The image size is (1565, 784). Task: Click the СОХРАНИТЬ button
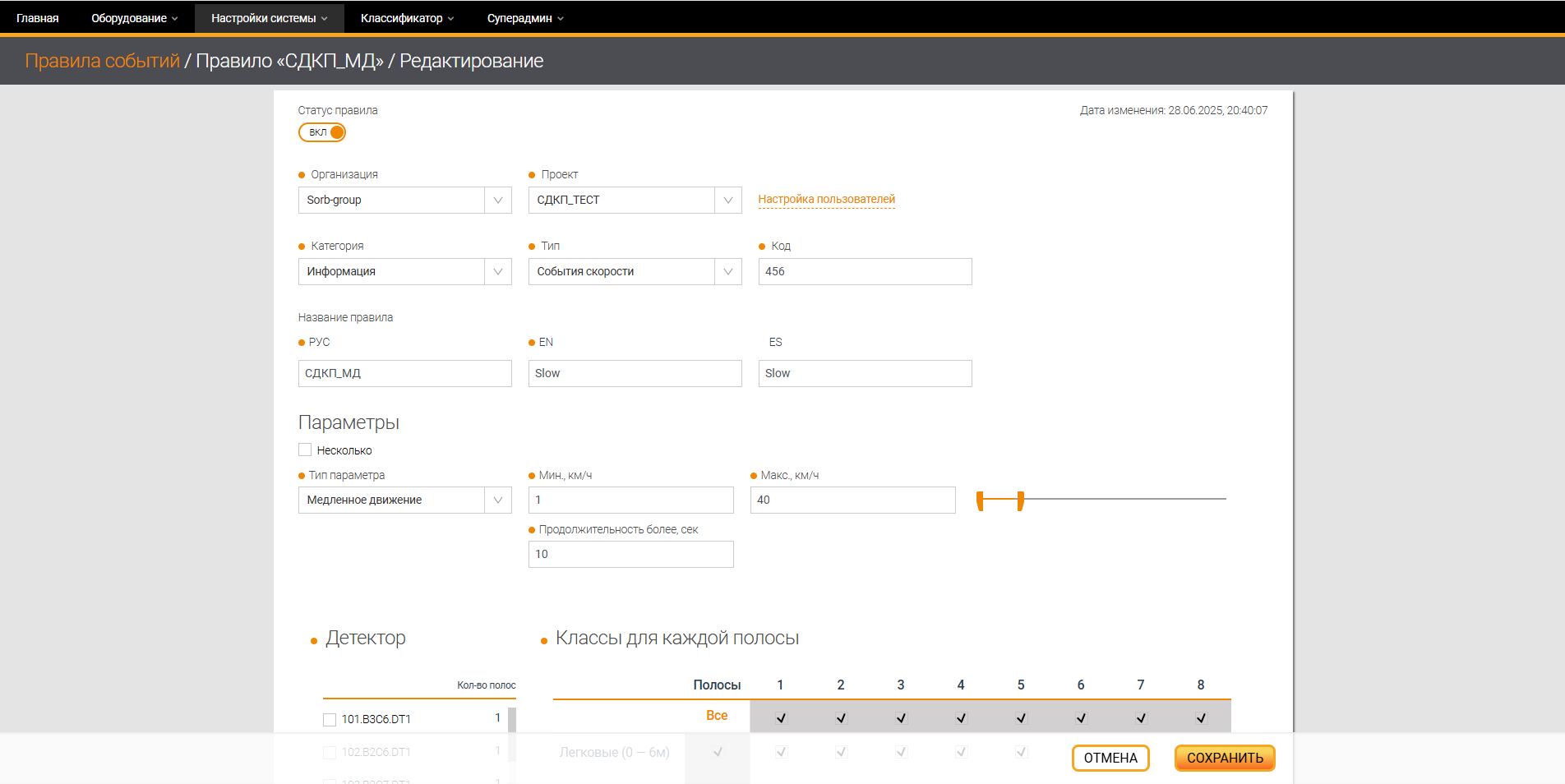point(1224,758)
